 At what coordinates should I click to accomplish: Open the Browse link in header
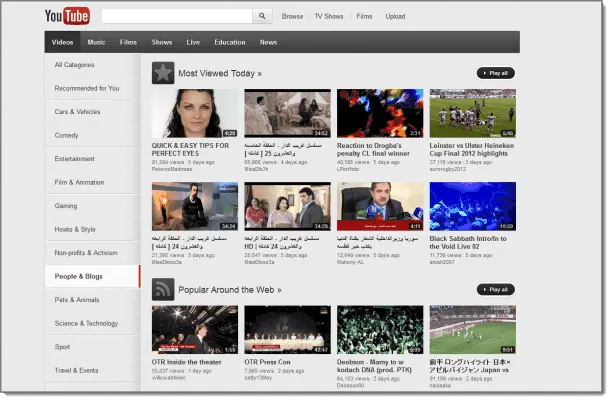click(x=292, y=17)
